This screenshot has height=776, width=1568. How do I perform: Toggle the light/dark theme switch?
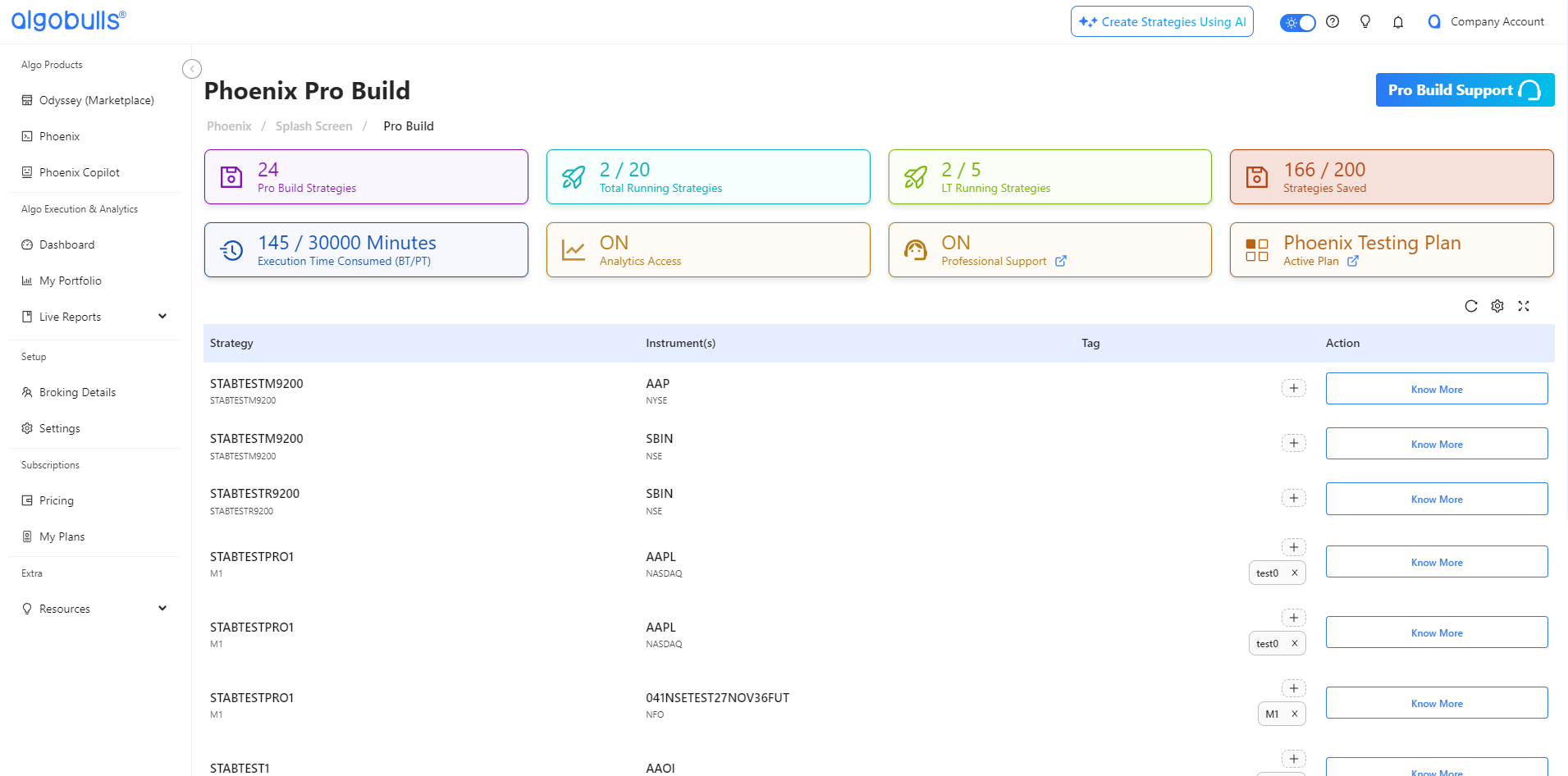tap(1297, 22)
